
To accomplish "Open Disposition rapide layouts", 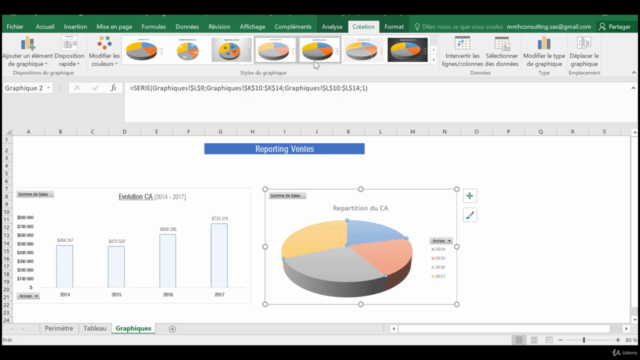I will coord(69,51).
